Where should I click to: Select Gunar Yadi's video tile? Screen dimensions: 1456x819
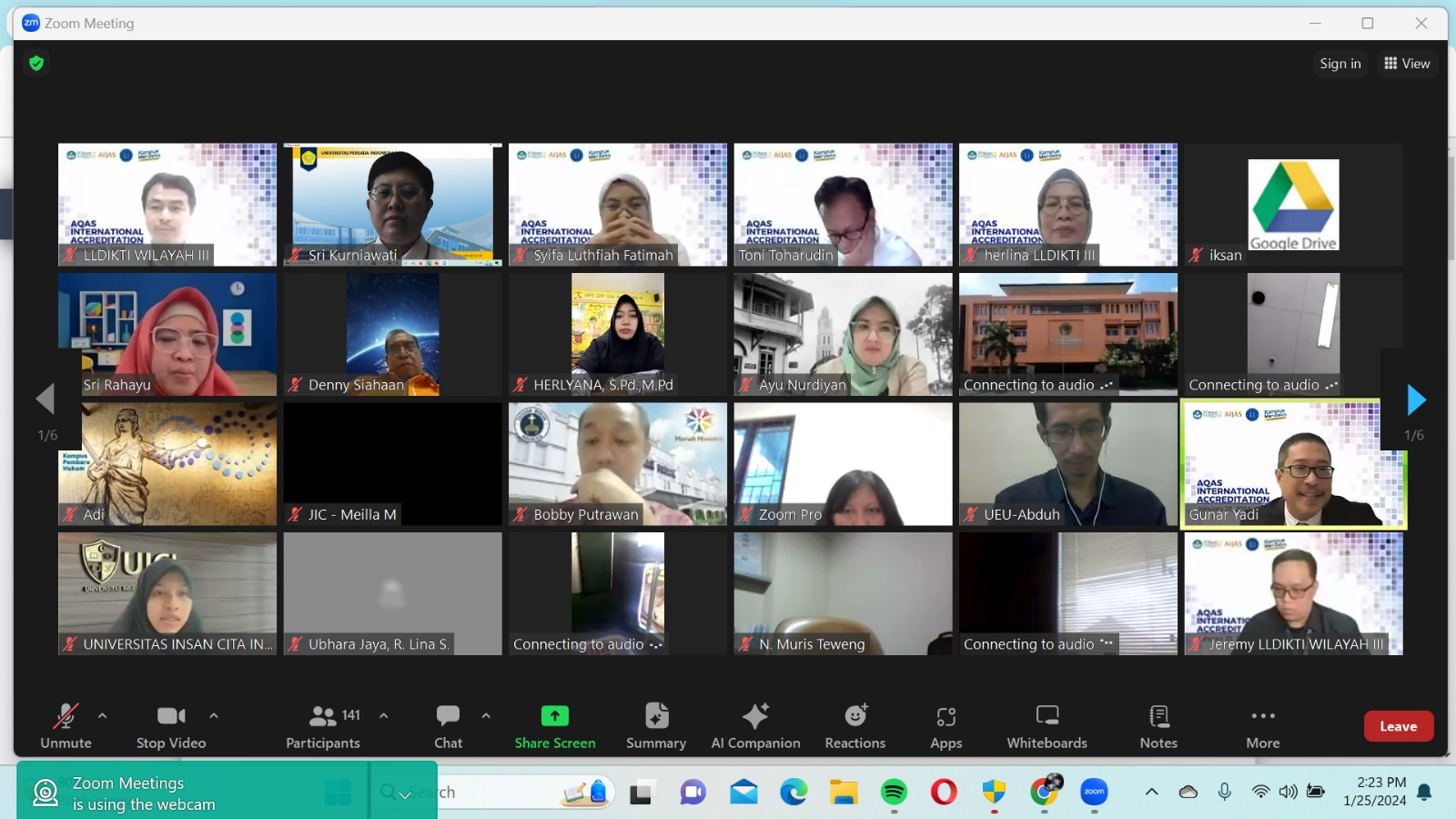click(1293, 464)
